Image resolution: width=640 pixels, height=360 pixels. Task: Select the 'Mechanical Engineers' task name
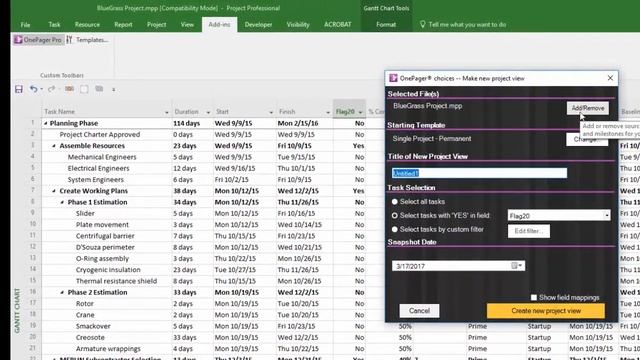(102, 157)
